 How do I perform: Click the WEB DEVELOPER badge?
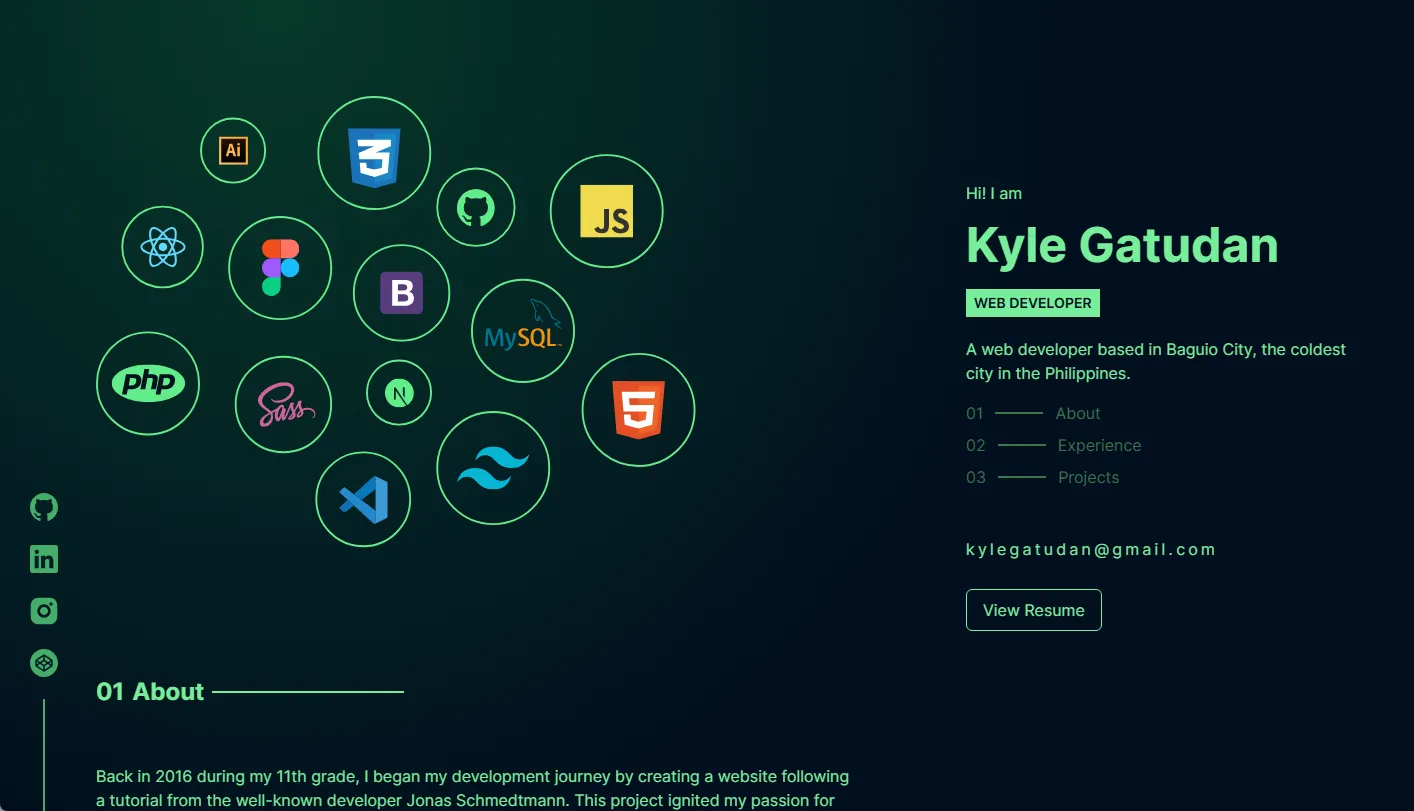1033,303
